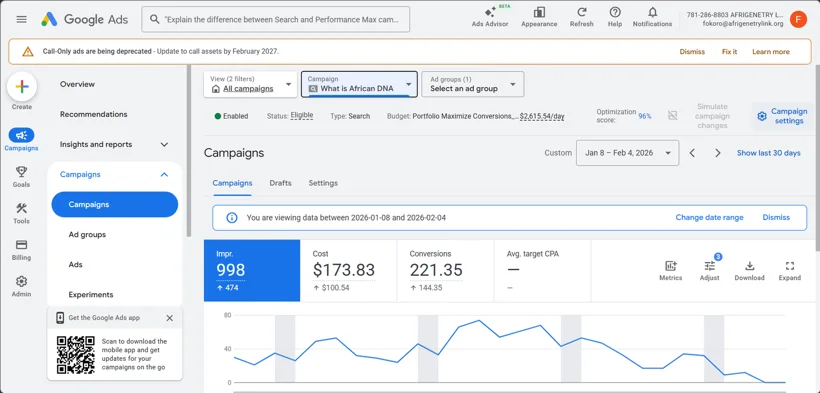Focus the search bar at top

coord(276,19)
